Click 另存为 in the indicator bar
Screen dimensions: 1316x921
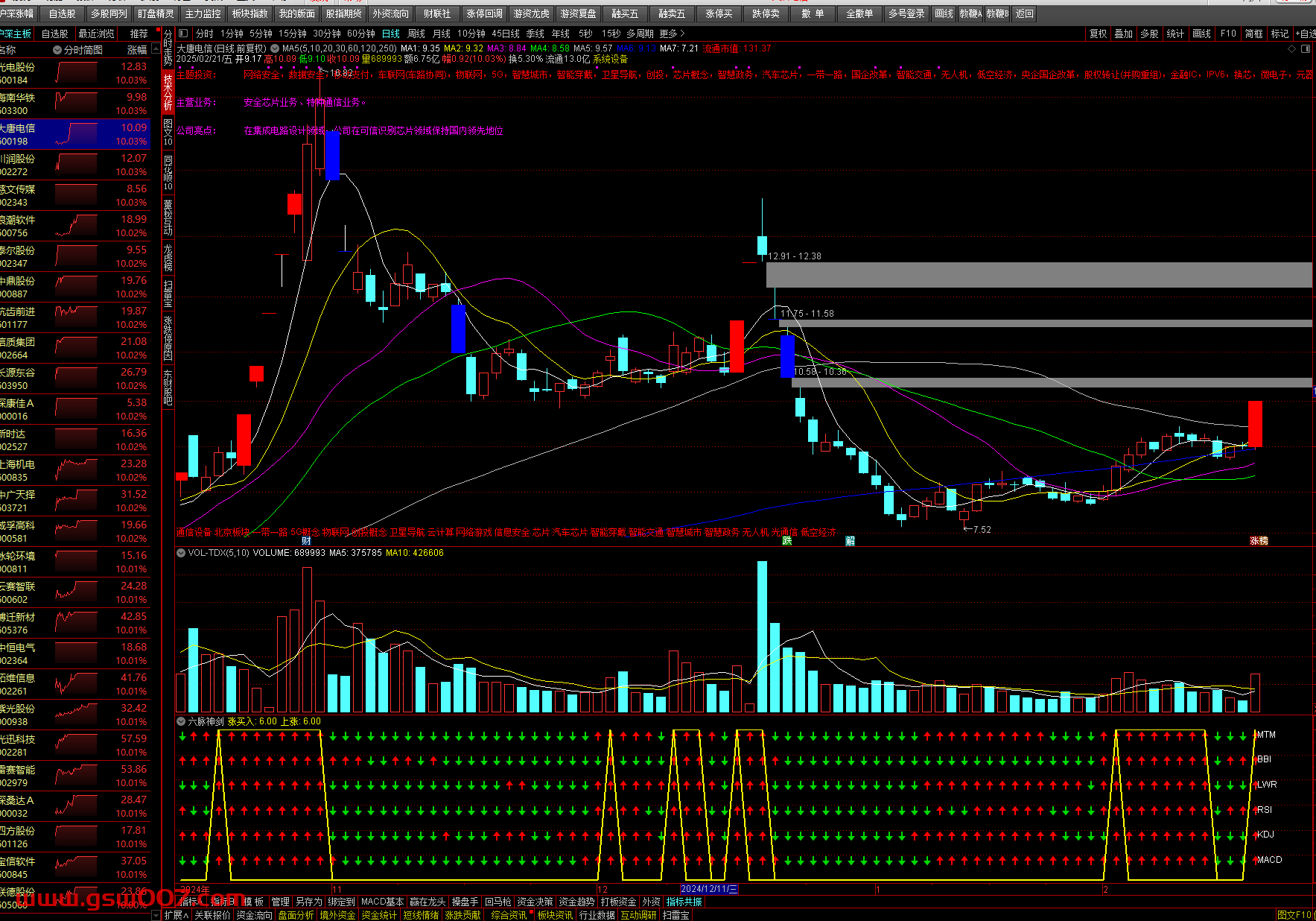click(308, 902)
